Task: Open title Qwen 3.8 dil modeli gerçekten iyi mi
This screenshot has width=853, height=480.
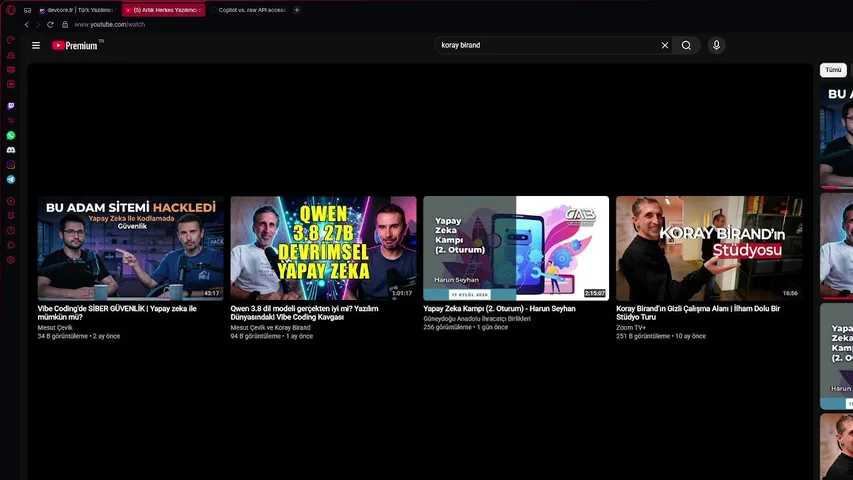Action: click(x=304, y=312)
